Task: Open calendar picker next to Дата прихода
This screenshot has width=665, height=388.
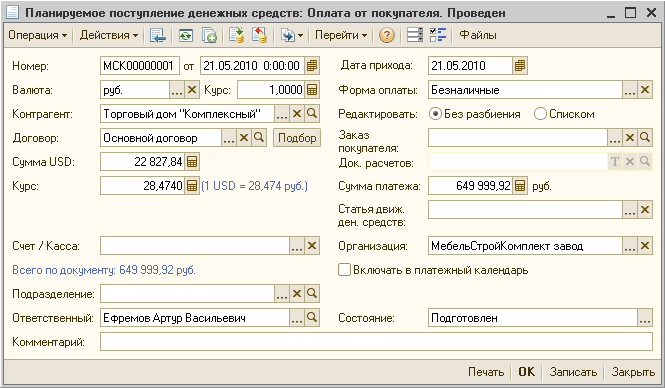Action: click(x=520, y=66)
